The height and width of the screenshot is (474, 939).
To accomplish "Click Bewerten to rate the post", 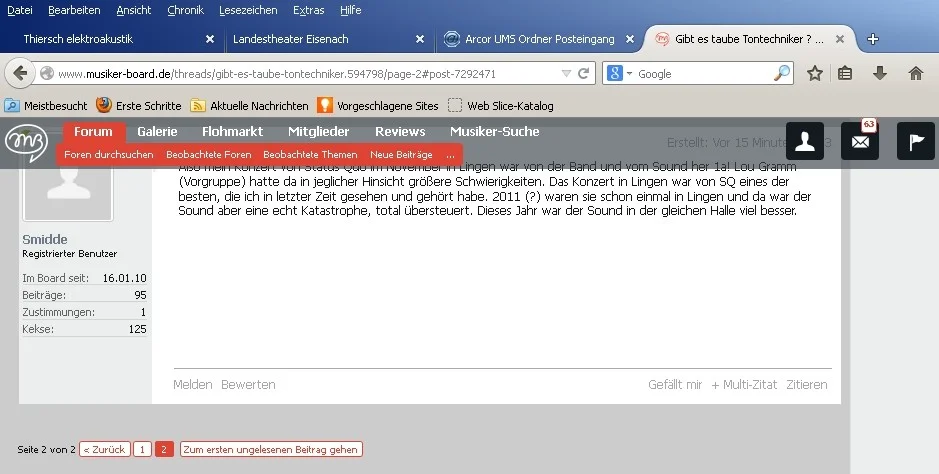I will pos(248,385).
